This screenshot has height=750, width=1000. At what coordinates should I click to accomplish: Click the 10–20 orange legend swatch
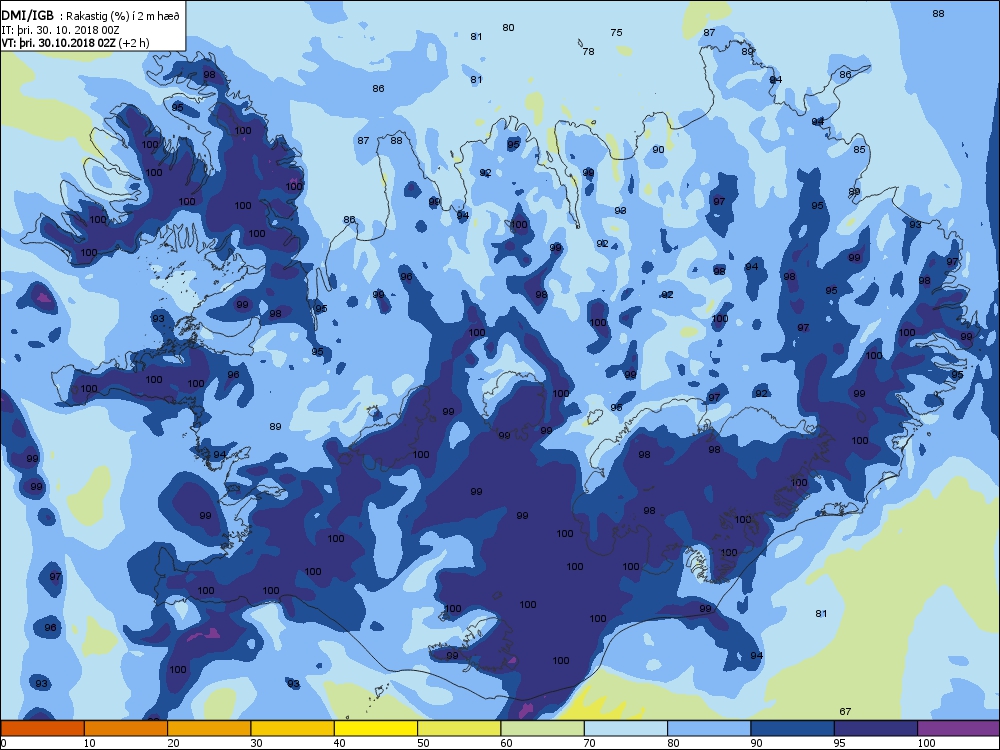click(126, 728)
